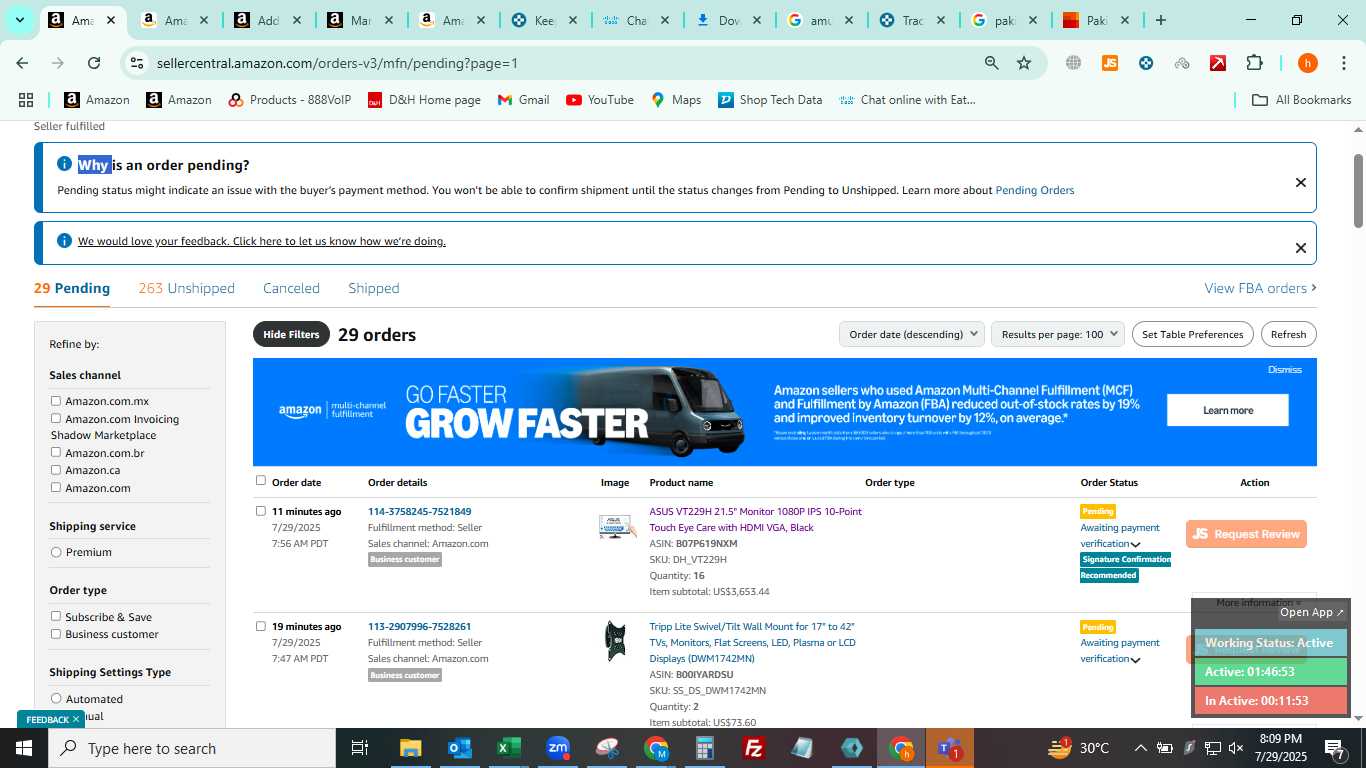Screen dimensions: 1366x768
Task: Open Outlook from the taskbar
Action: (x=459, y=748)
